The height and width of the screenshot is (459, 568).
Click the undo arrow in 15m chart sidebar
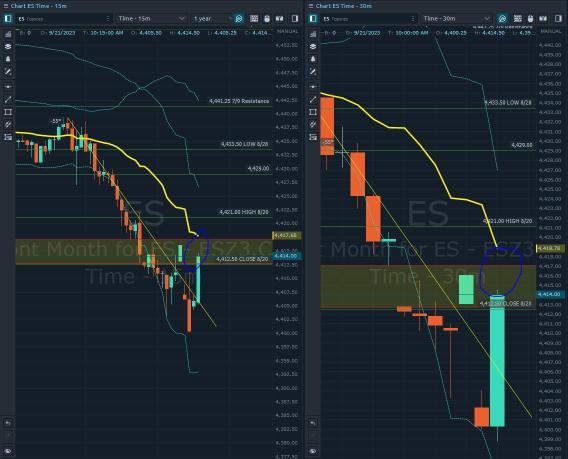8,423
